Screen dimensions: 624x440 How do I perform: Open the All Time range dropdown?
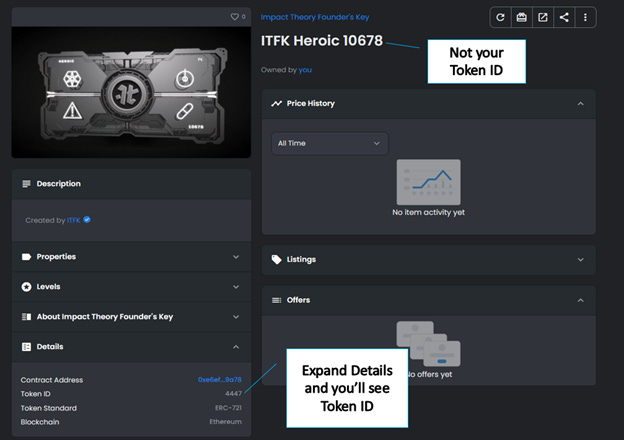[x=330, y=143]
